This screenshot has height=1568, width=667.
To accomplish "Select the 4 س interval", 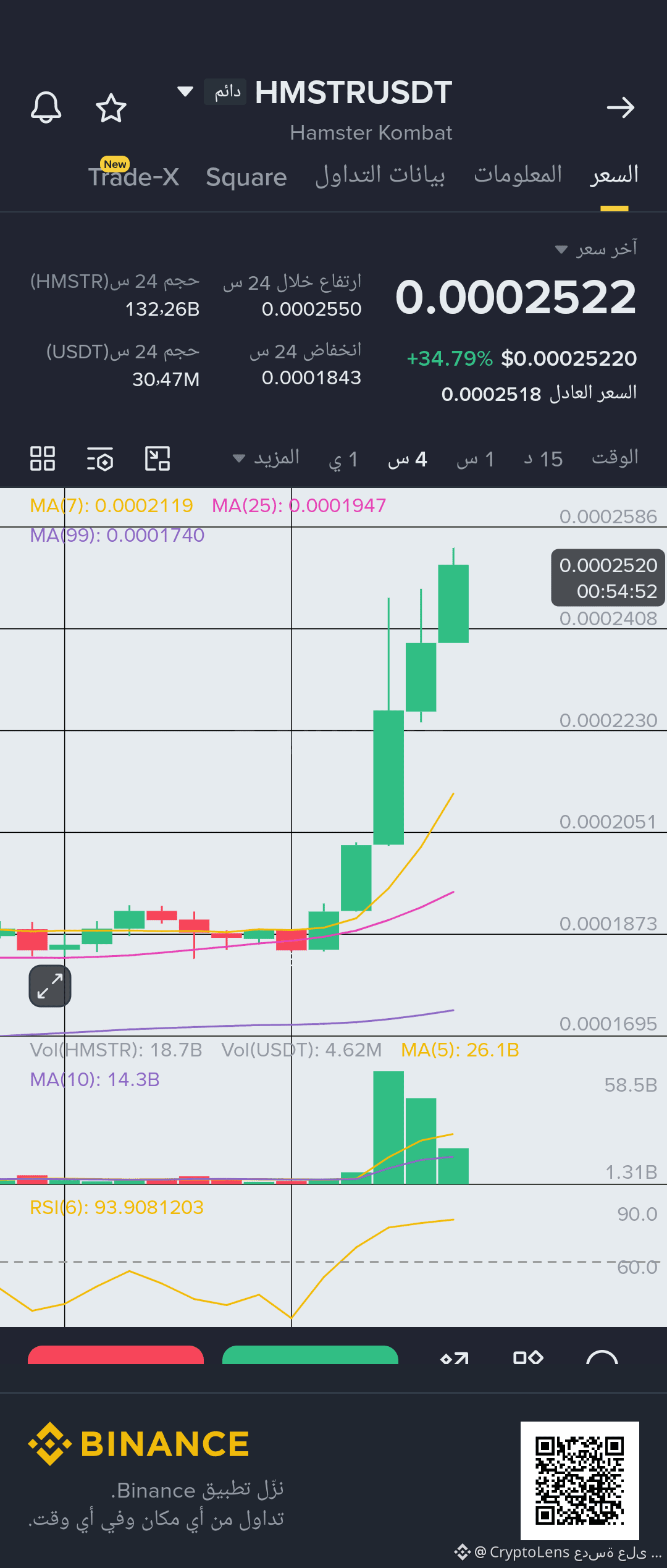I will pos(408,459).
